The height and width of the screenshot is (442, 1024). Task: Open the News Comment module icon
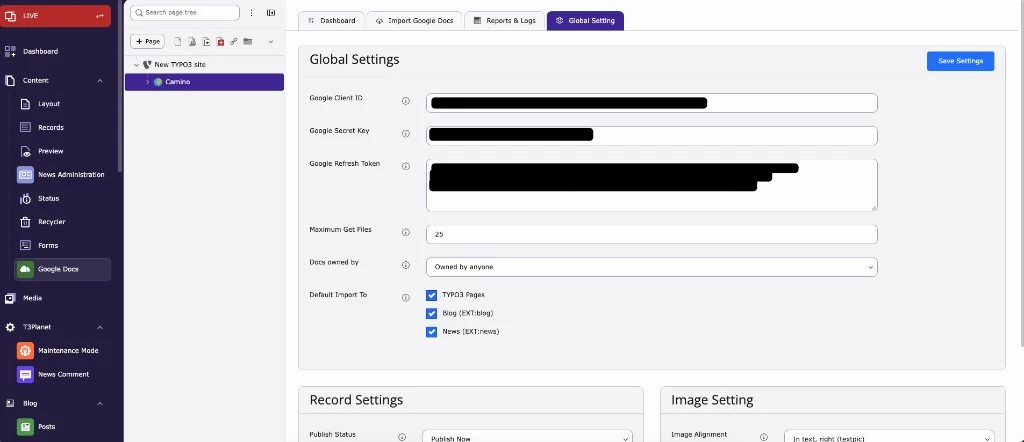click(25, 375)
